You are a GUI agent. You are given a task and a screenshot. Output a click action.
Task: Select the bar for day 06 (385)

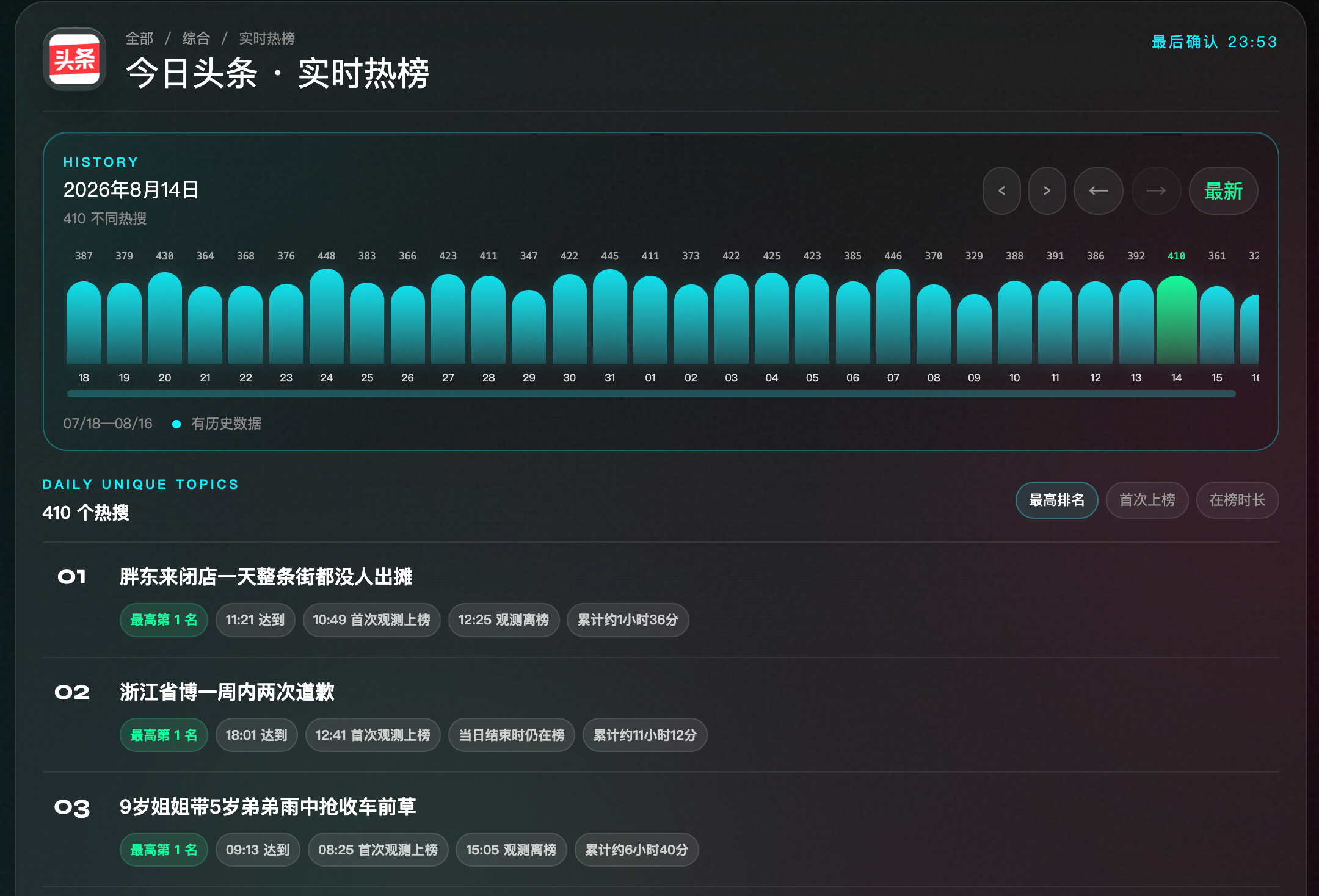coord(852,322)
